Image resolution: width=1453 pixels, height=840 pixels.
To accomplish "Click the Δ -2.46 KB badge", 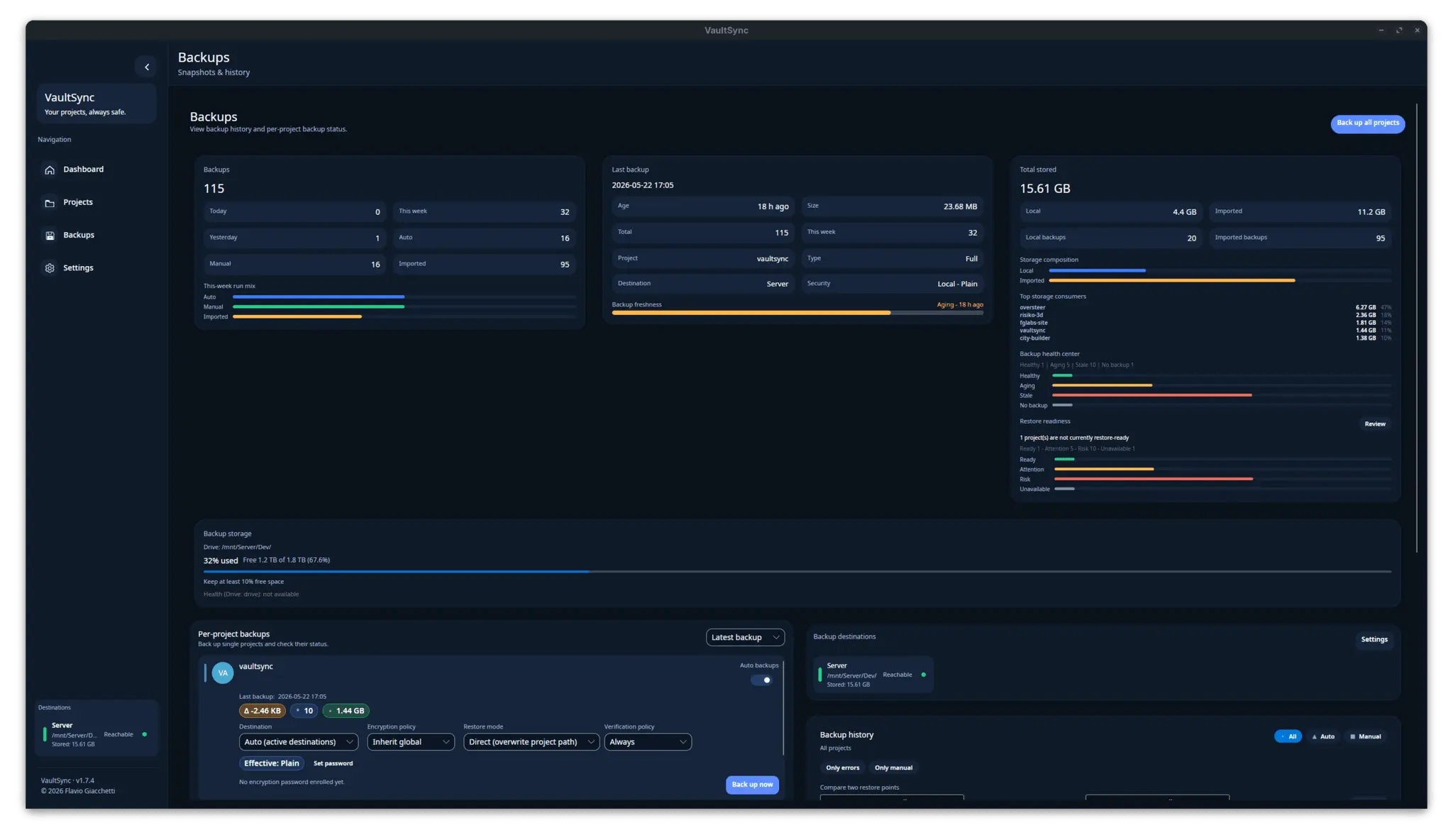I will click(x=263, y=711).
